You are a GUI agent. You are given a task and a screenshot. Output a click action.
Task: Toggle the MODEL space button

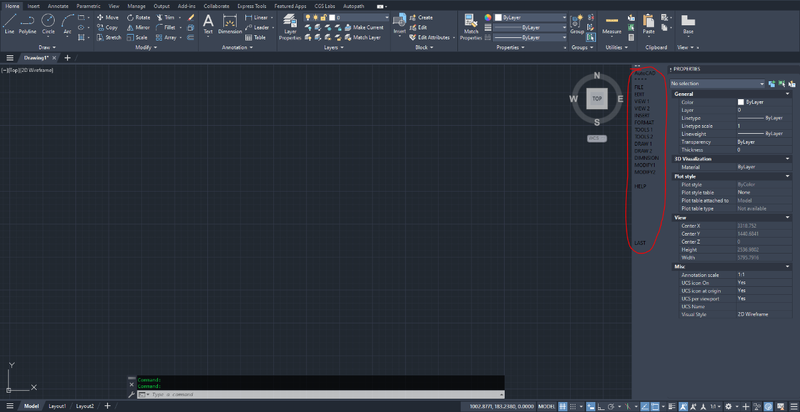547,406
